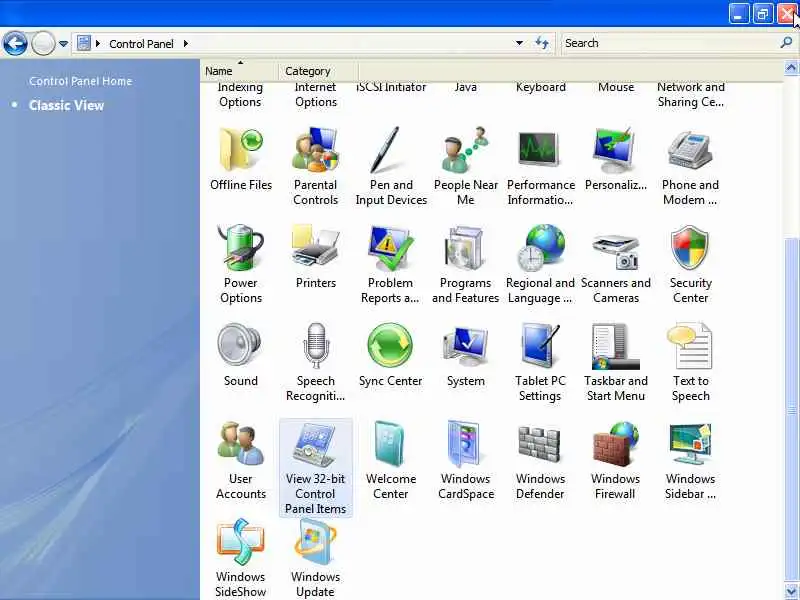Click Control Panel Home link
Screen dimensions: 800x600
point(81,81)
